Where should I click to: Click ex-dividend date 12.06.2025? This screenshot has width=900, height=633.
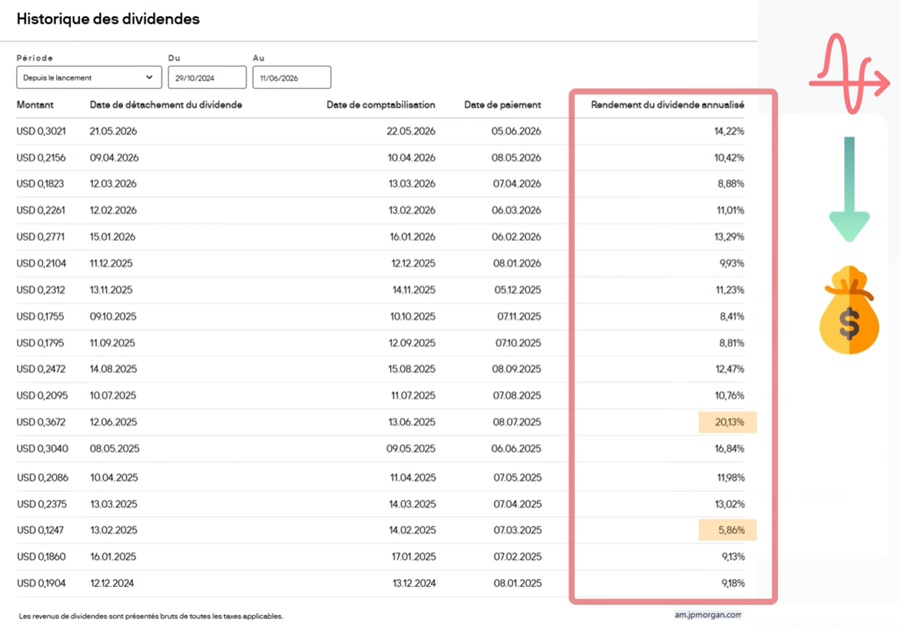(113, 422)
